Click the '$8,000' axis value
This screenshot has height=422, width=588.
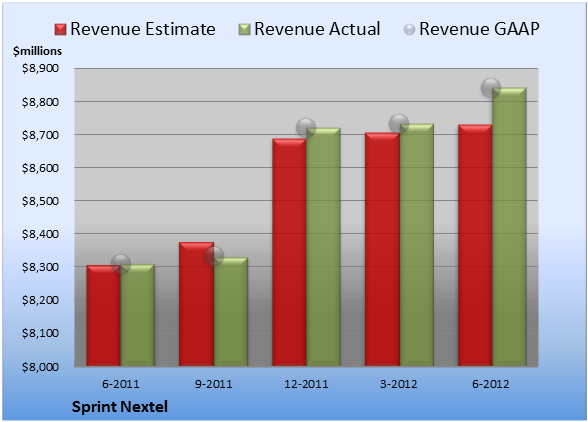(x=40, y=366)
